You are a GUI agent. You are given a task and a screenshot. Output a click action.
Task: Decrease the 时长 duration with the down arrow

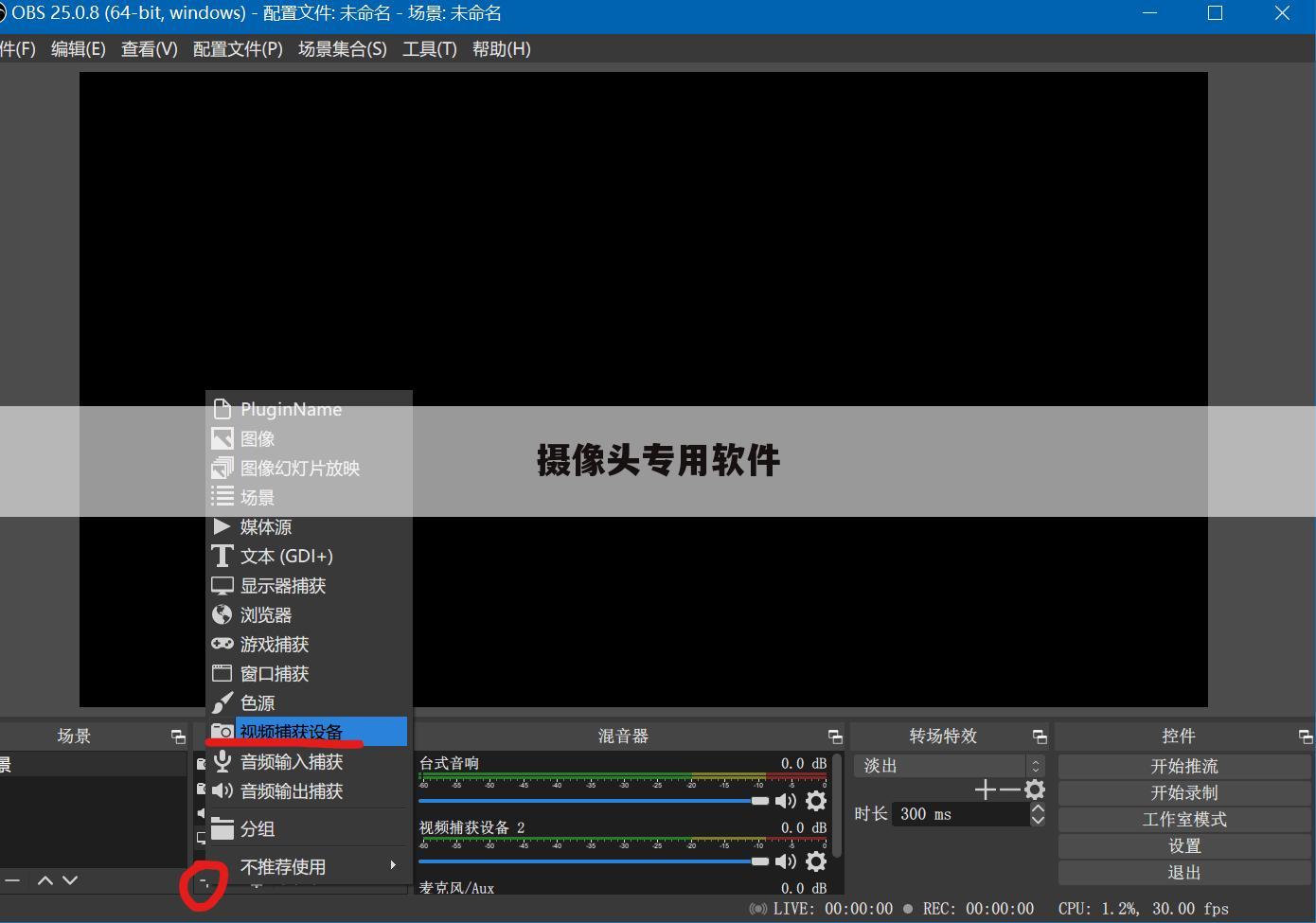[x=1038, y=820]
